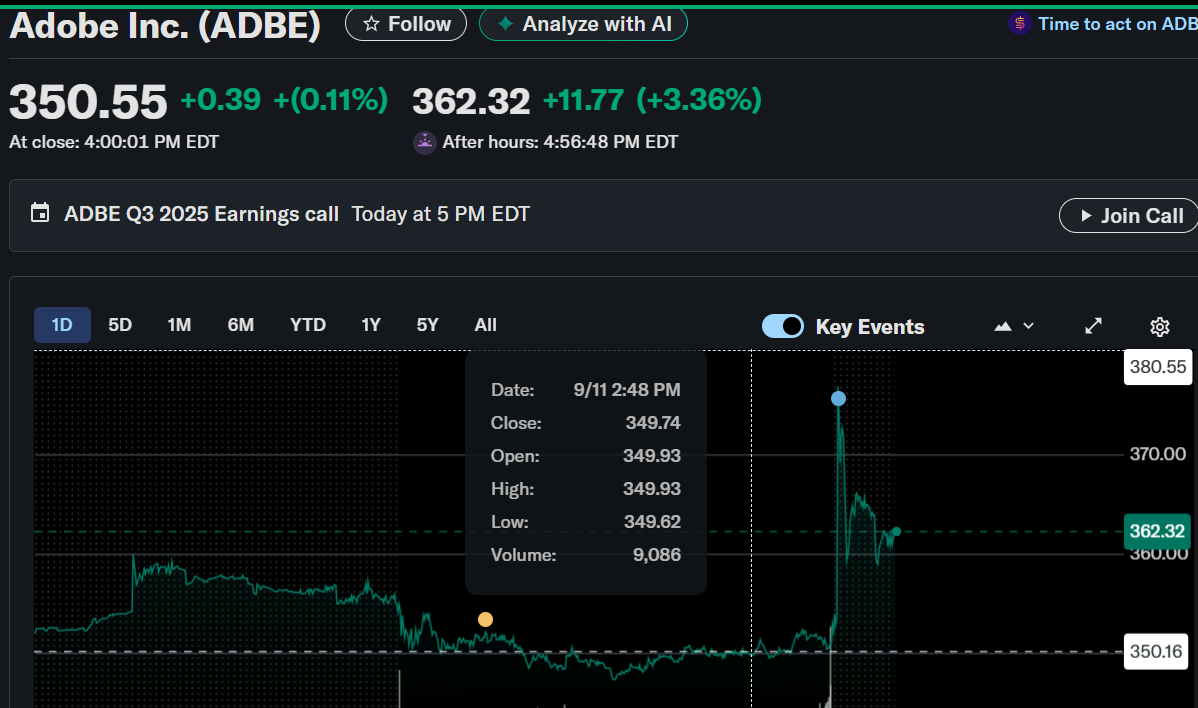This screenshot has width=1198, height=708.
Task: Open the chart type dropdown chevron
Action: (1028, 326)
